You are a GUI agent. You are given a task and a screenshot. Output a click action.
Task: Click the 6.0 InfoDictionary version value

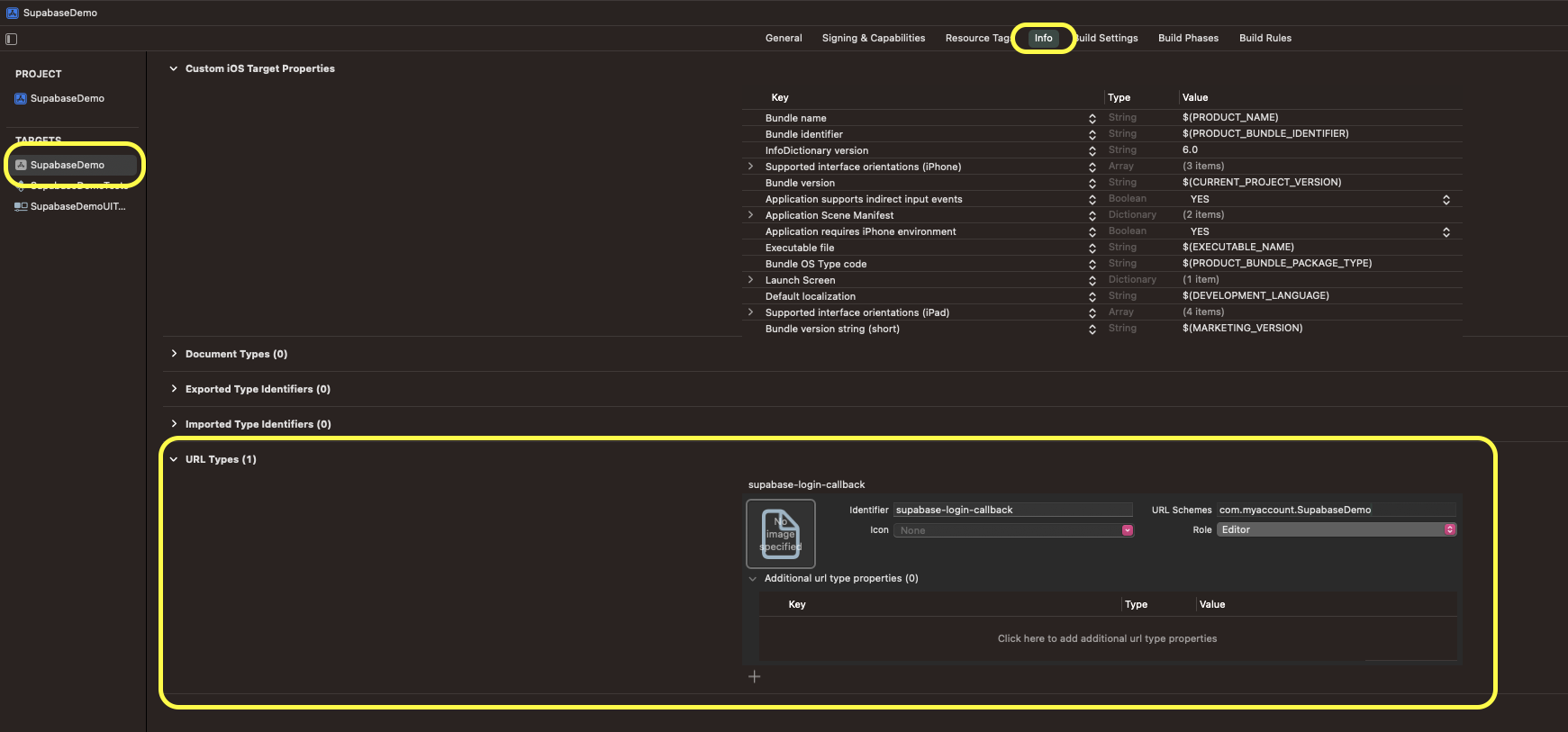pos(1190,149)
